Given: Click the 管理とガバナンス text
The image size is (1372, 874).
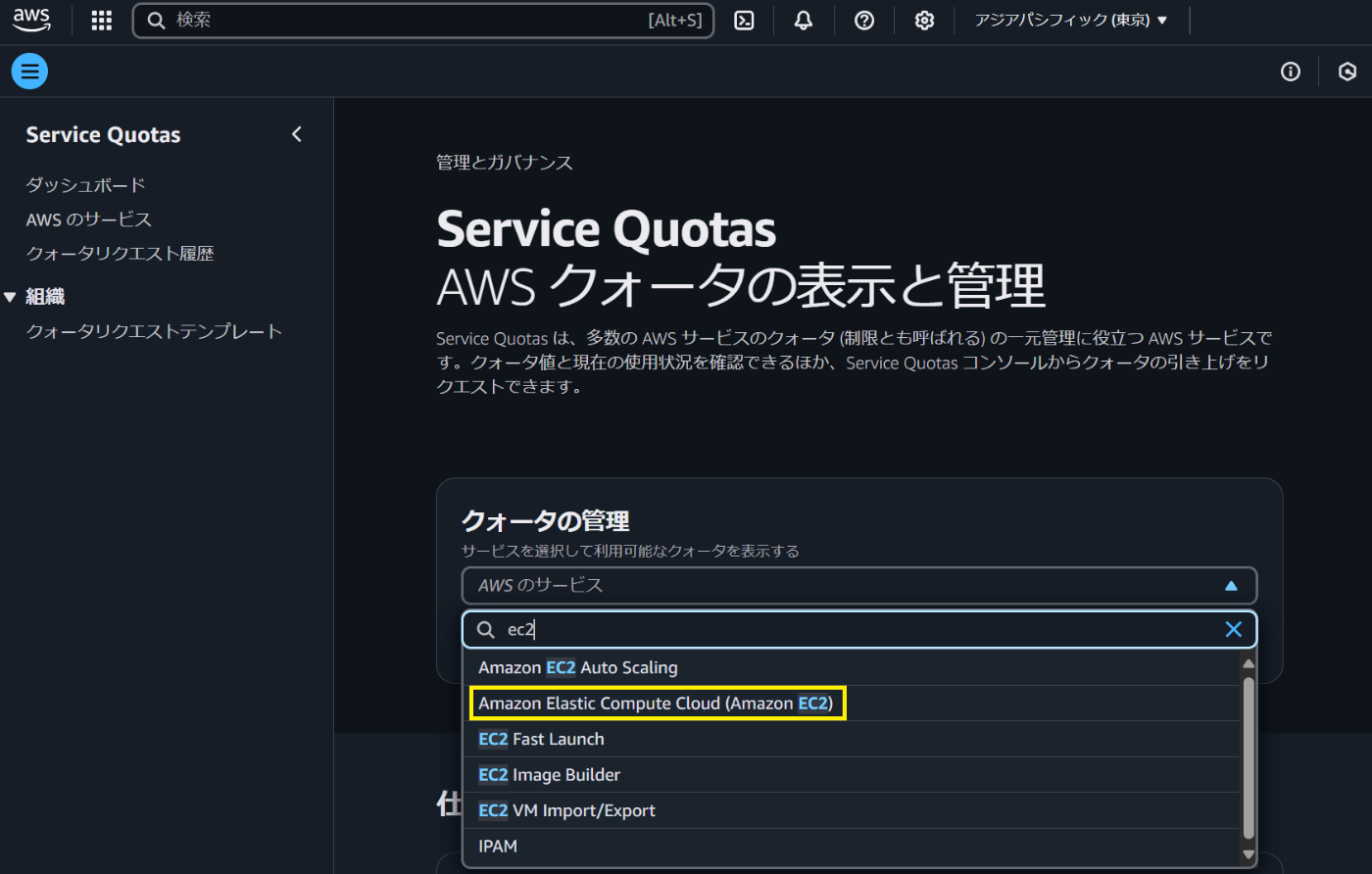Looking at the screenshot, I should coord(505,163).
